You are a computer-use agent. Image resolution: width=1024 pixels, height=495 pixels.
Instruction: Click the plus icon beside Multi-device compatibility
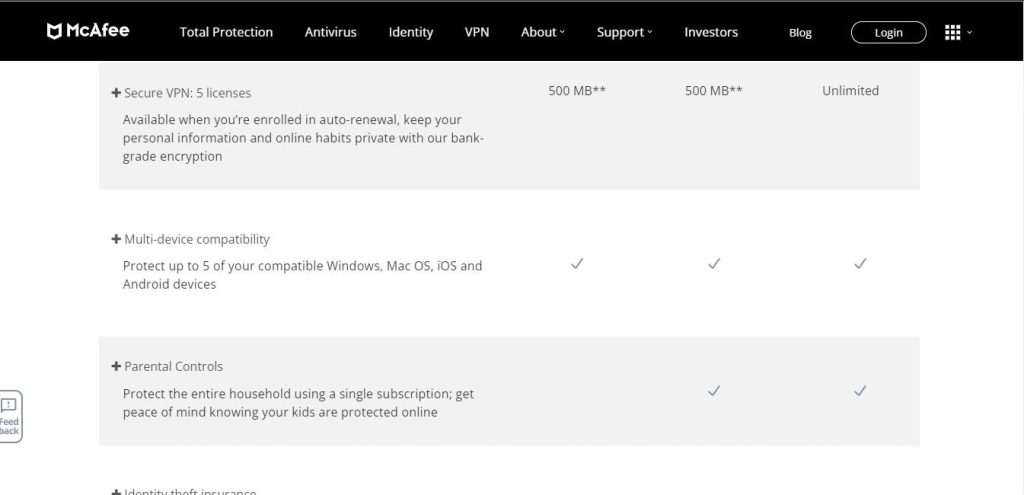click(116, 240)
